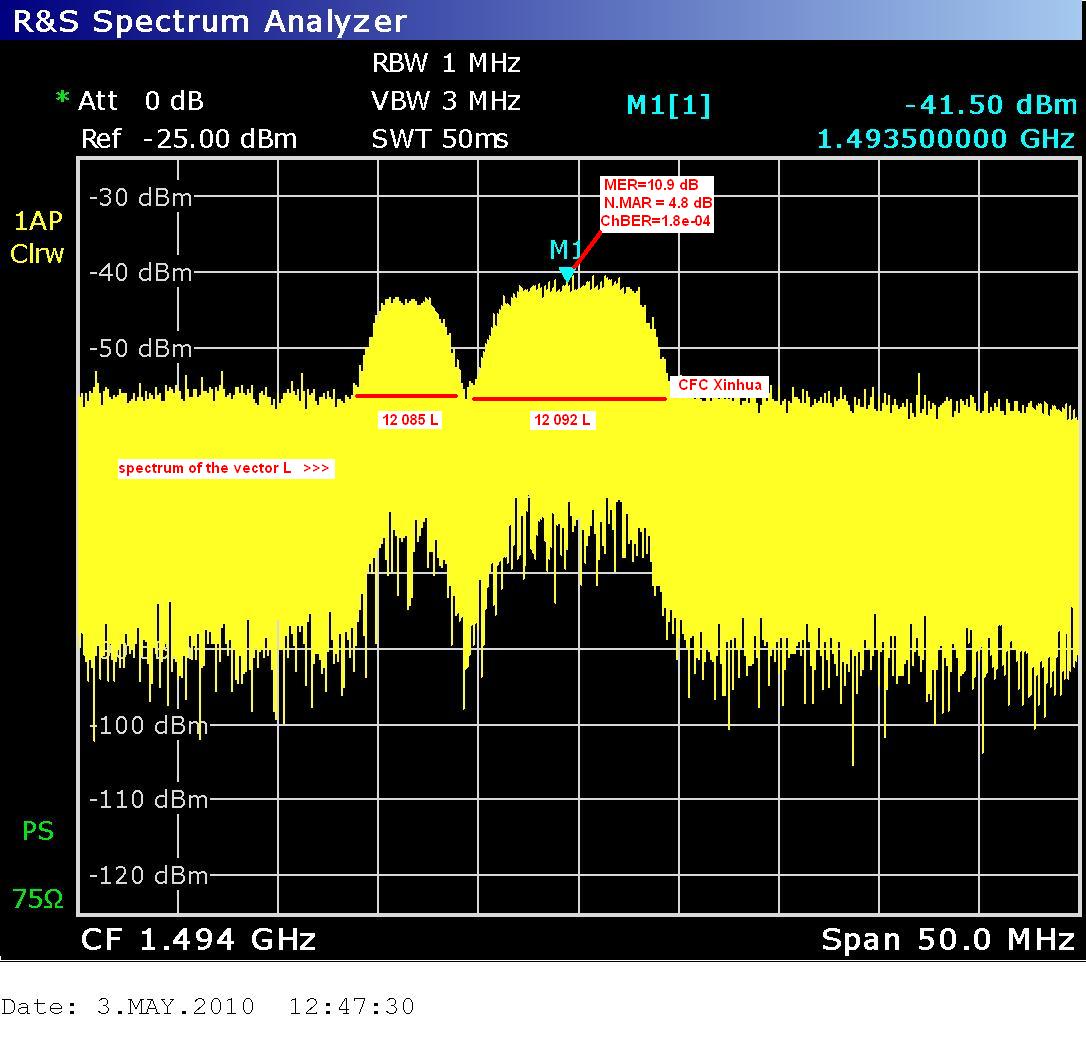Click the 'spectrum of the vector L' label

coord(224,468)
